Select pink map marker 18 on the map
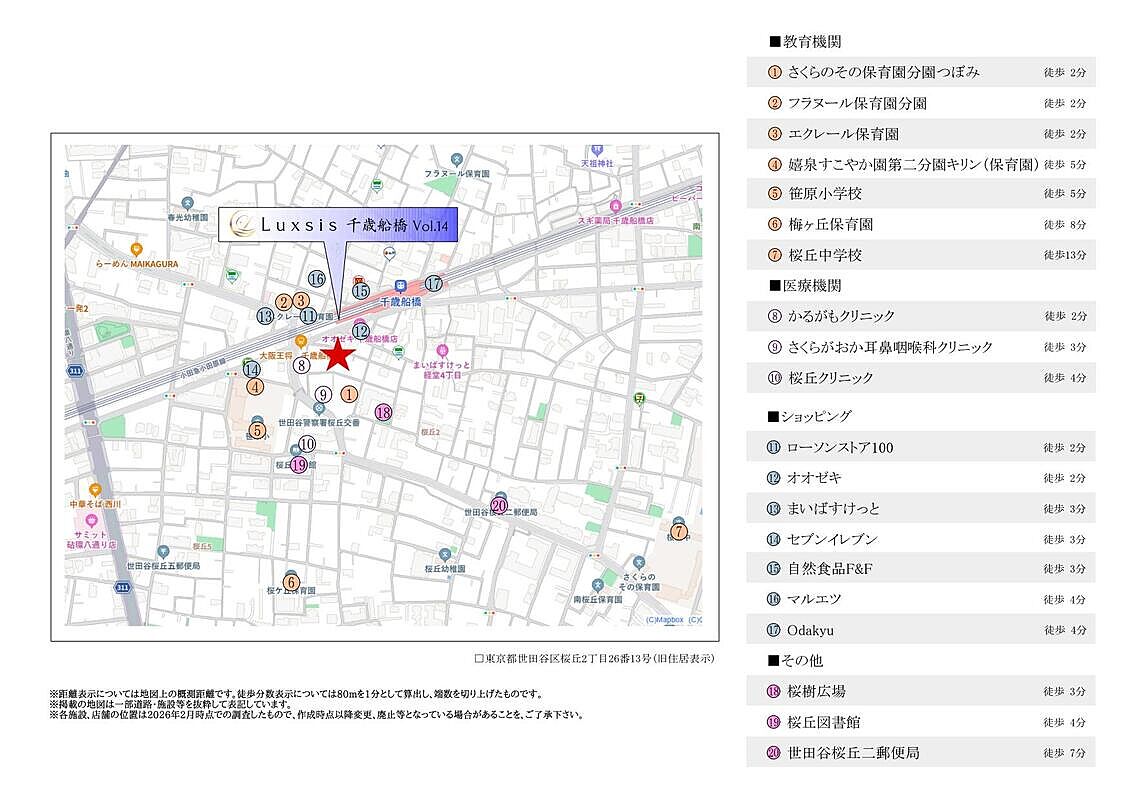Screen dimensions: 1132x800 pyautogui.click(x=383, y=412)
